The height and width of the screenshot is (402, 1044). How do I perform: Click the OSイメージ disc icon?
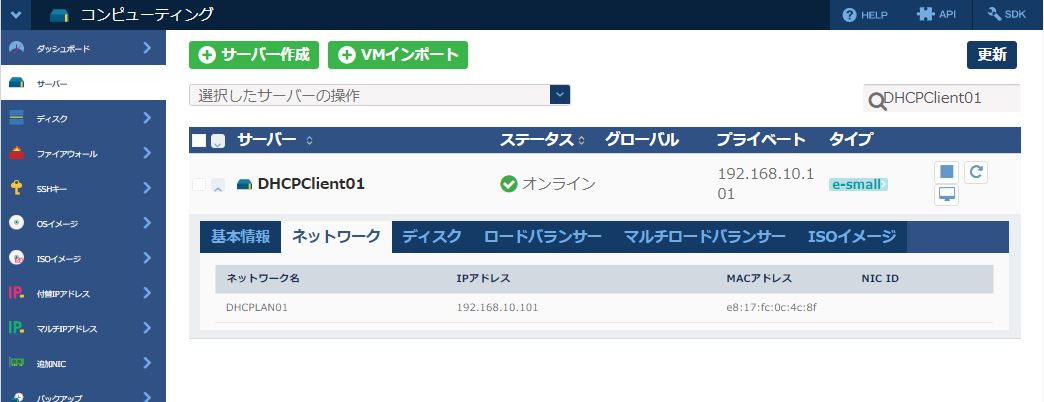[17, 223]
